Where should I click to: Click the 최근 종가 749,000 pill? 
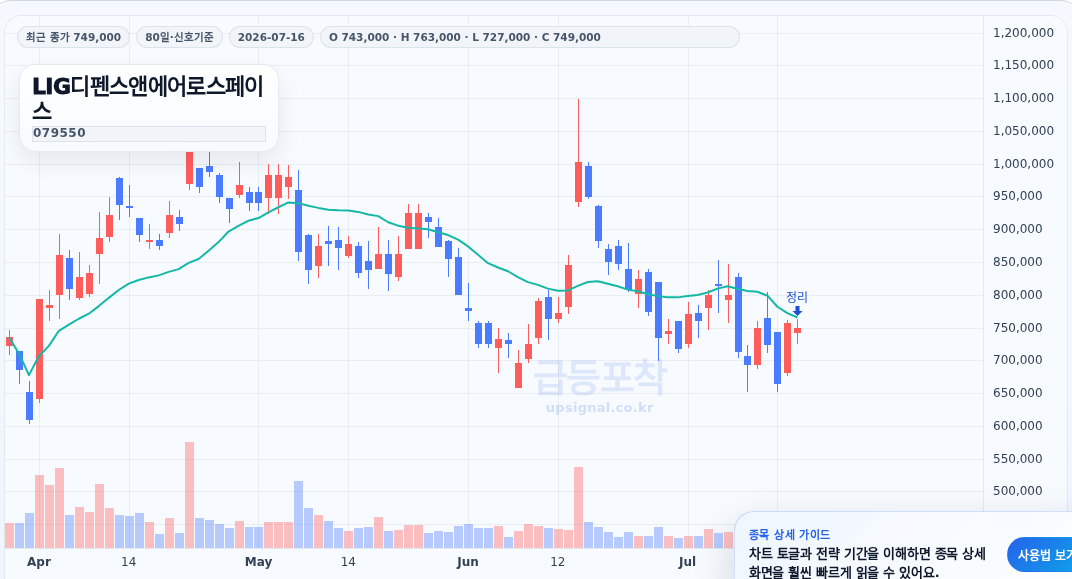tap(73, 37)
